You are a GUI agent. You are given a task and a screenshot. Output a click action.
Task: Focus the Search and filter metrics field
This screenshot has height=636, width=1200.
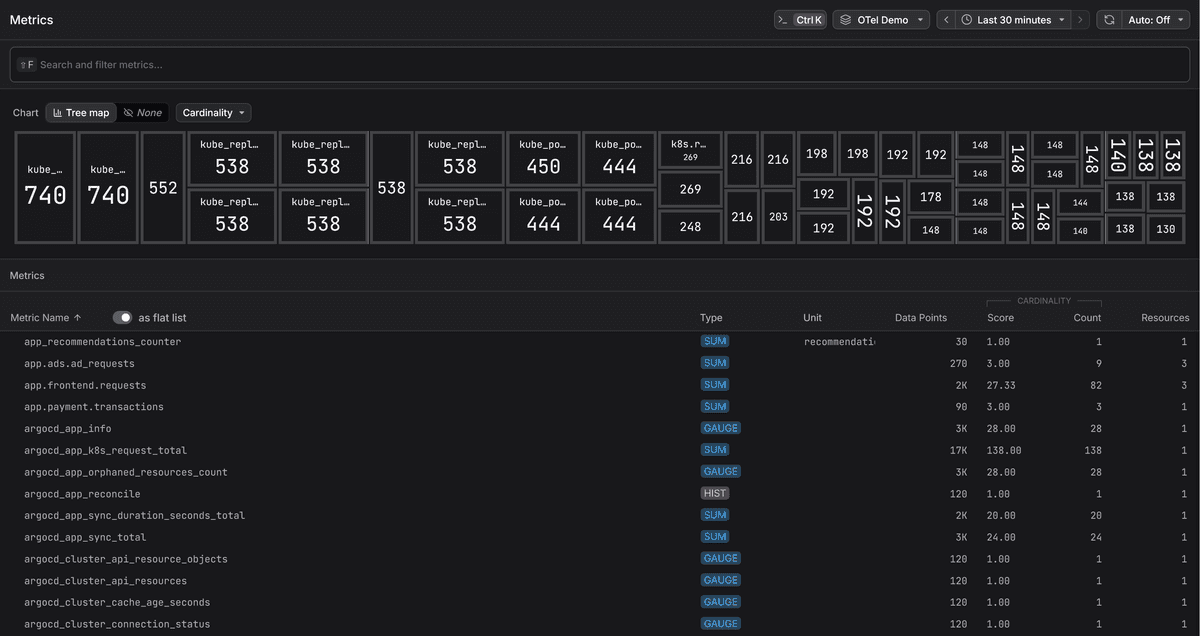pos(600,64)
